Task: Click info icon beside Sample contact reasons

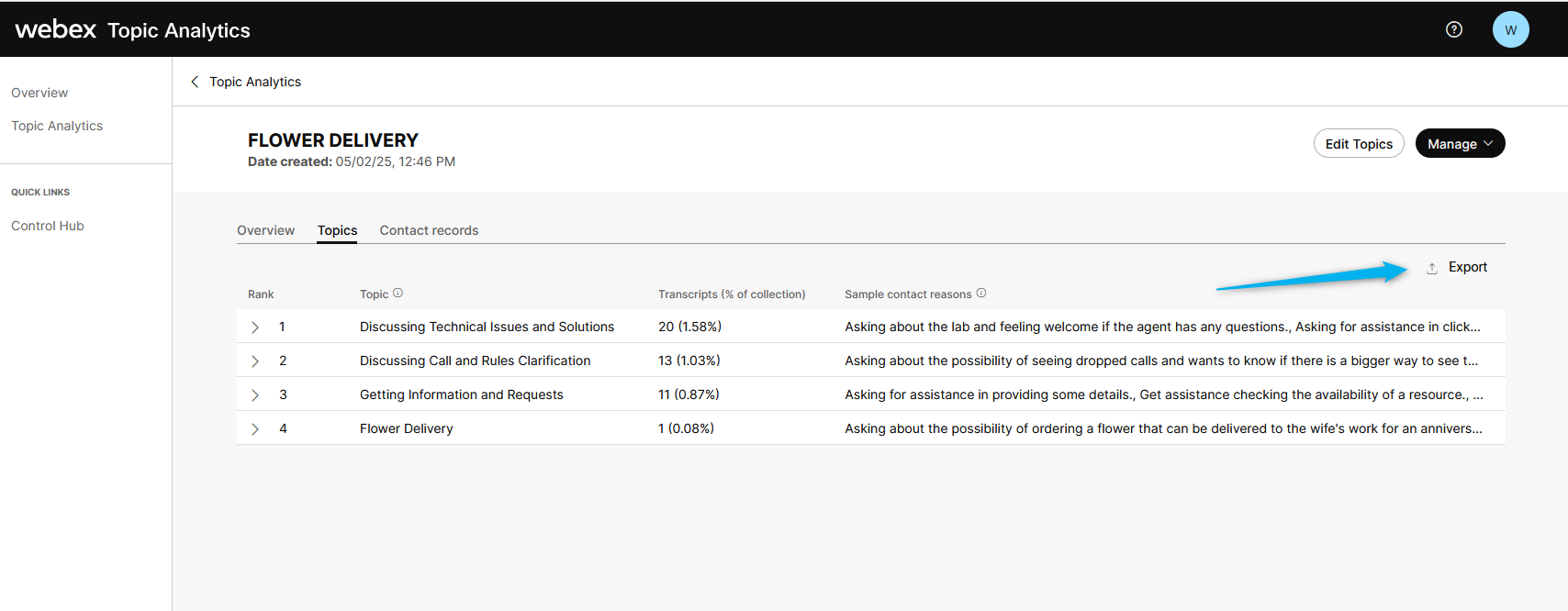Action: (x=981, y=294)
